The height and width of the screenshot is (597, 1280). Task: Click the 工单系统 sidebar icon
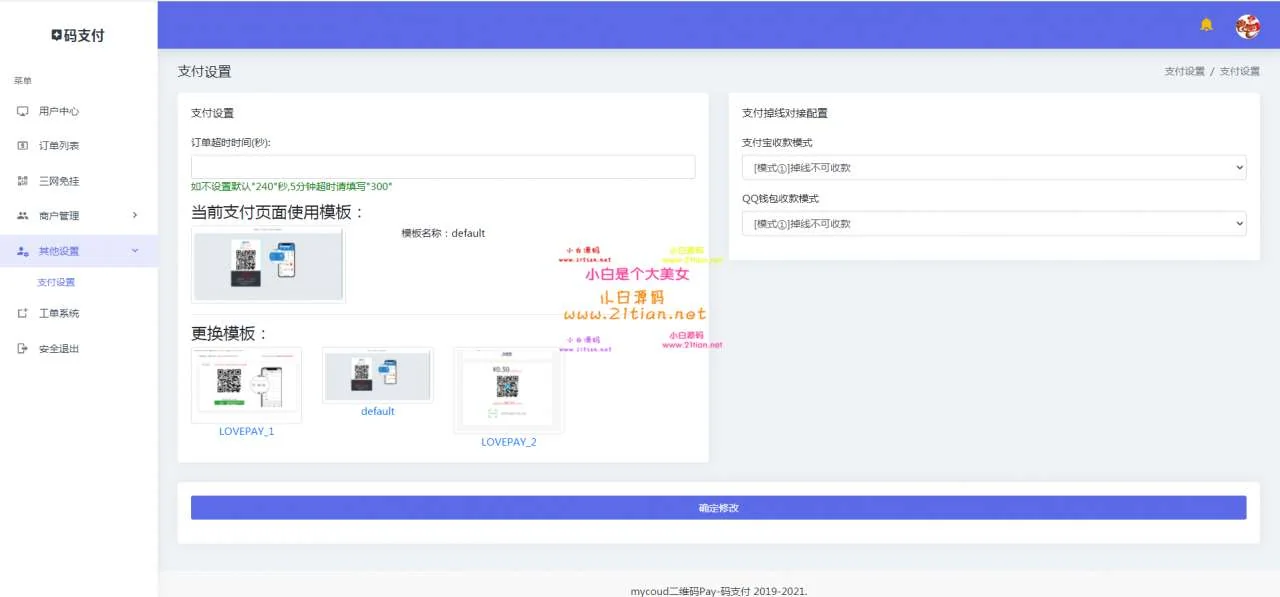point(23,314)
